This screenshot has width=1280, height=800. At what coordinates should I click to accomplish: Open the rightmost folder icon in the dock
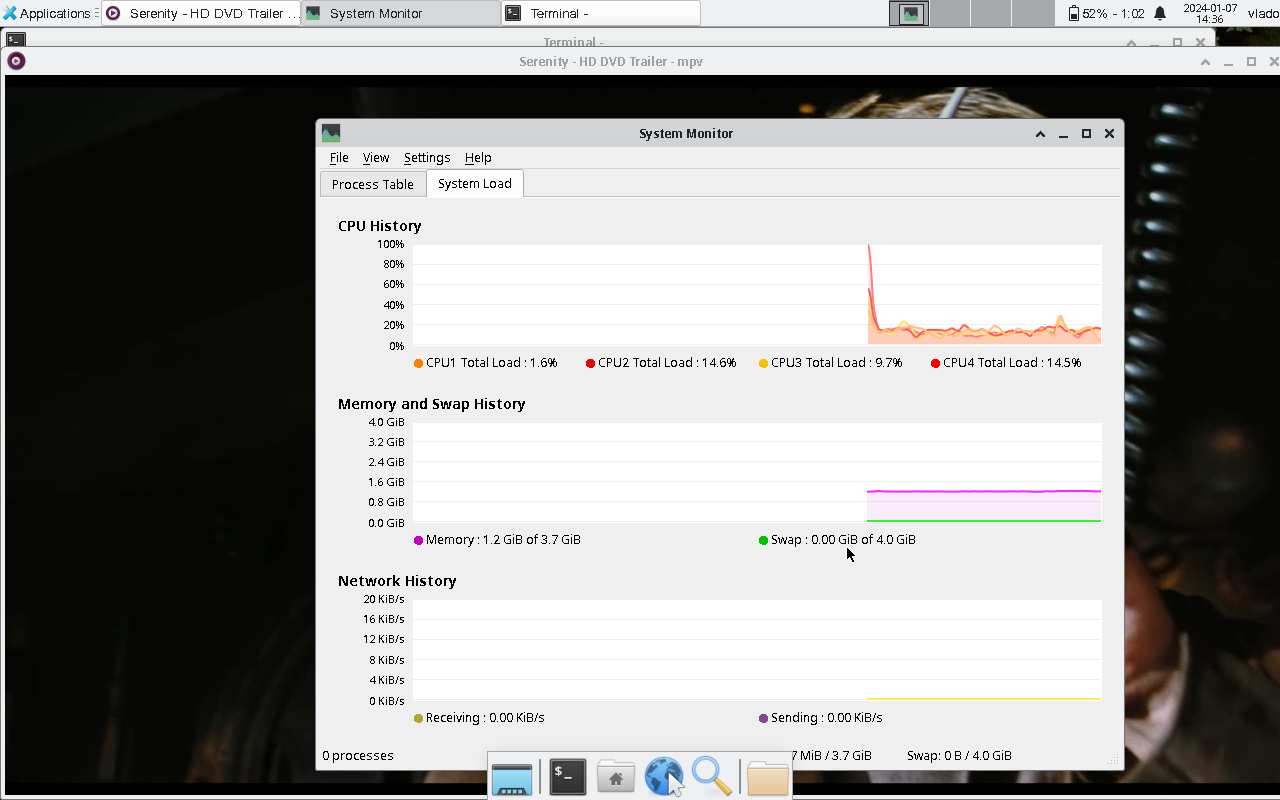[767, 777]
